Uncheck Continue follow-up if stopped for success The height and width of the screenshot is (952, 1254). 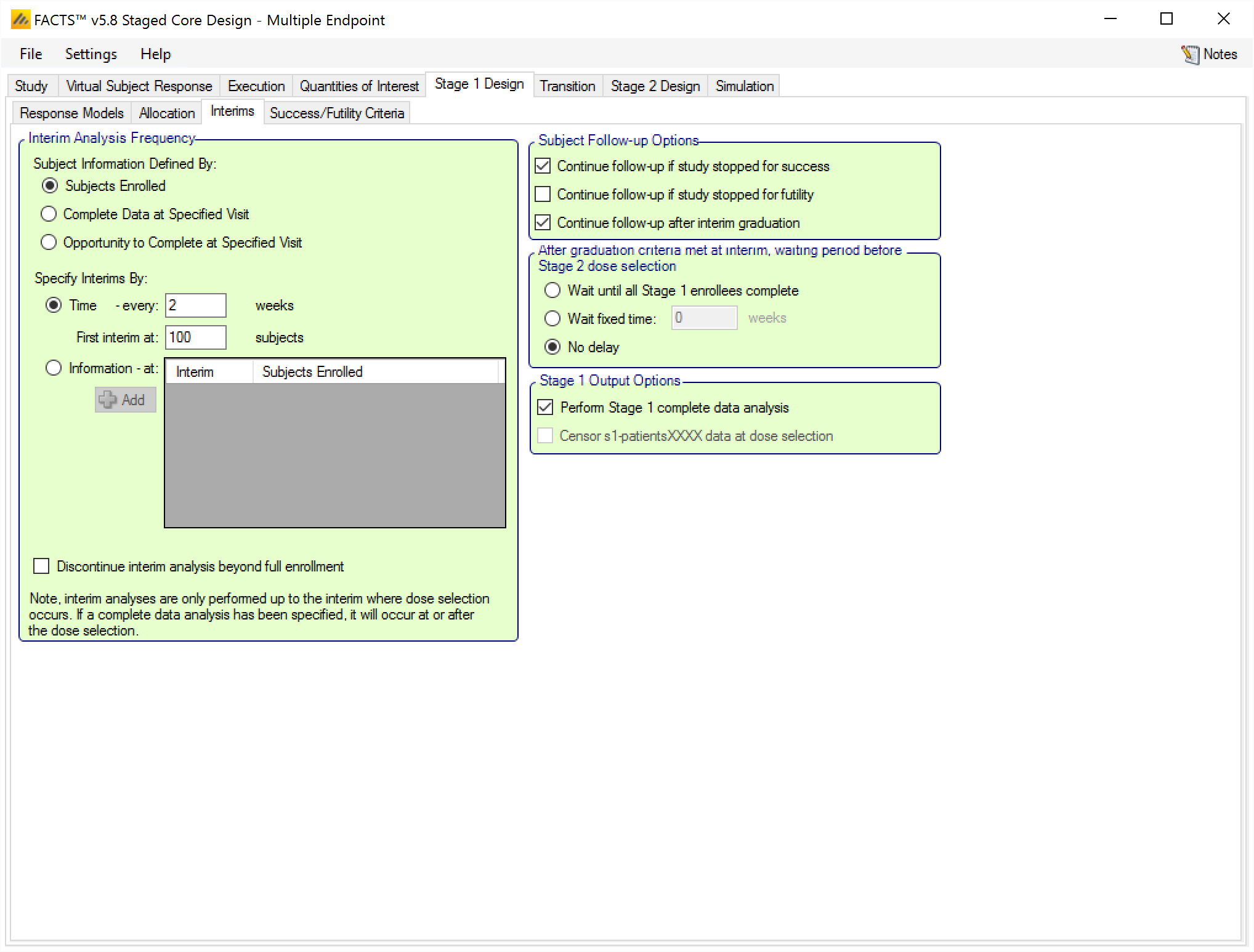point(543,166)
